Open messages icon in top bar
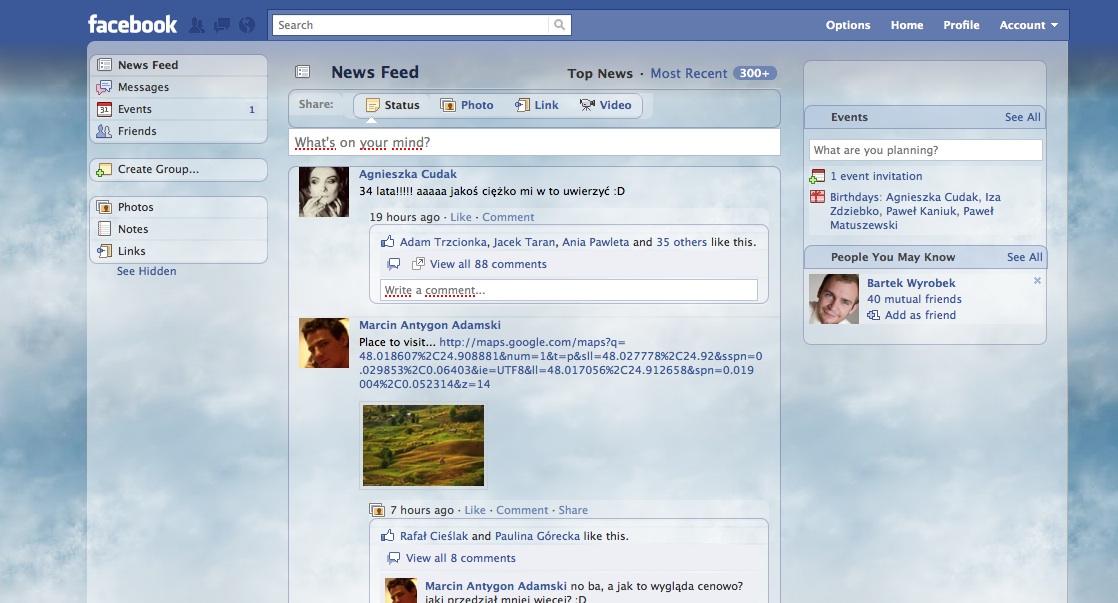This screenshot has height=603, width=1118. pos(222,26)
